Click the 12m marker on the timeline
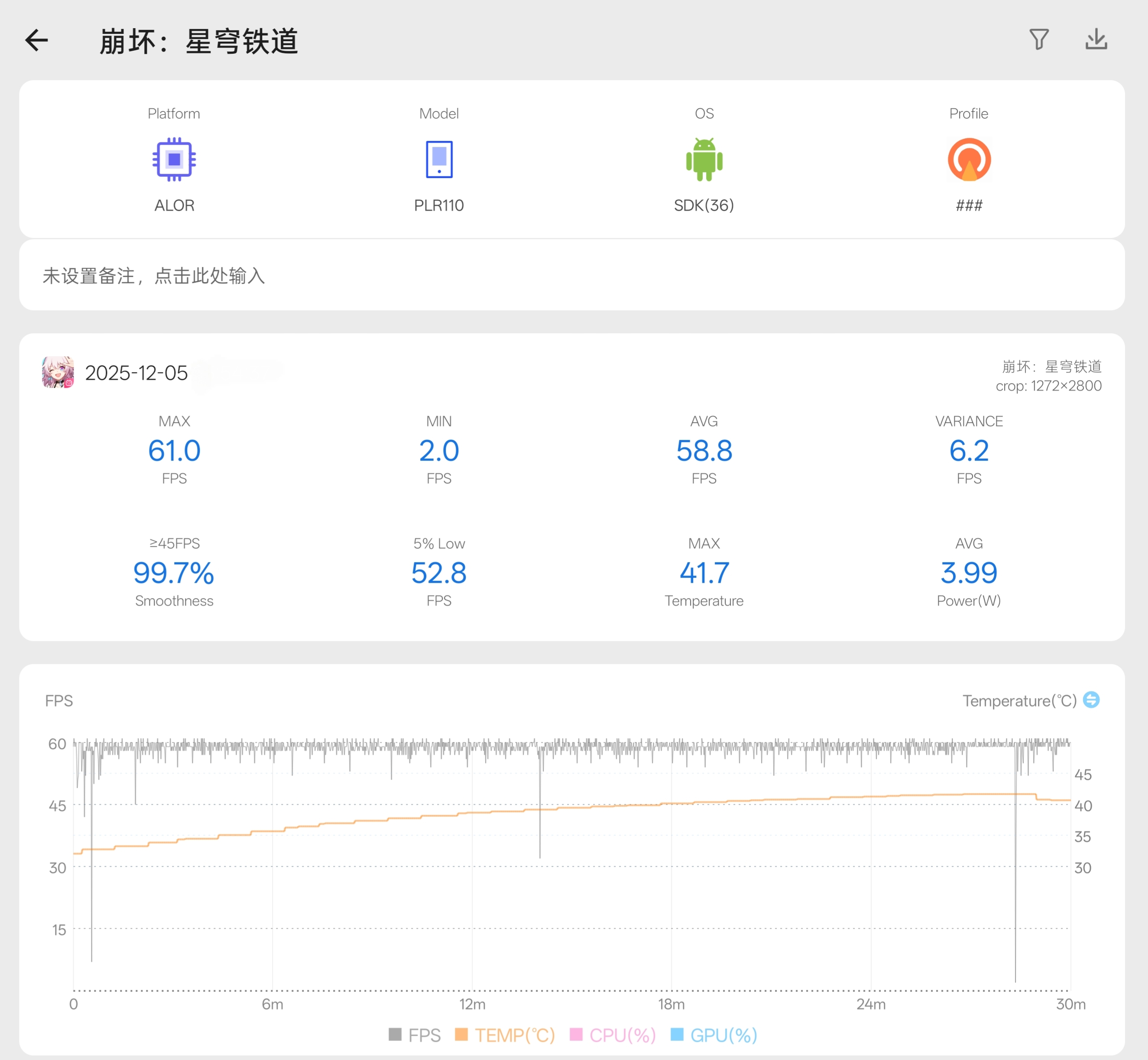This screenshot has width=1148, height=1060. [x=472, y=1005]
